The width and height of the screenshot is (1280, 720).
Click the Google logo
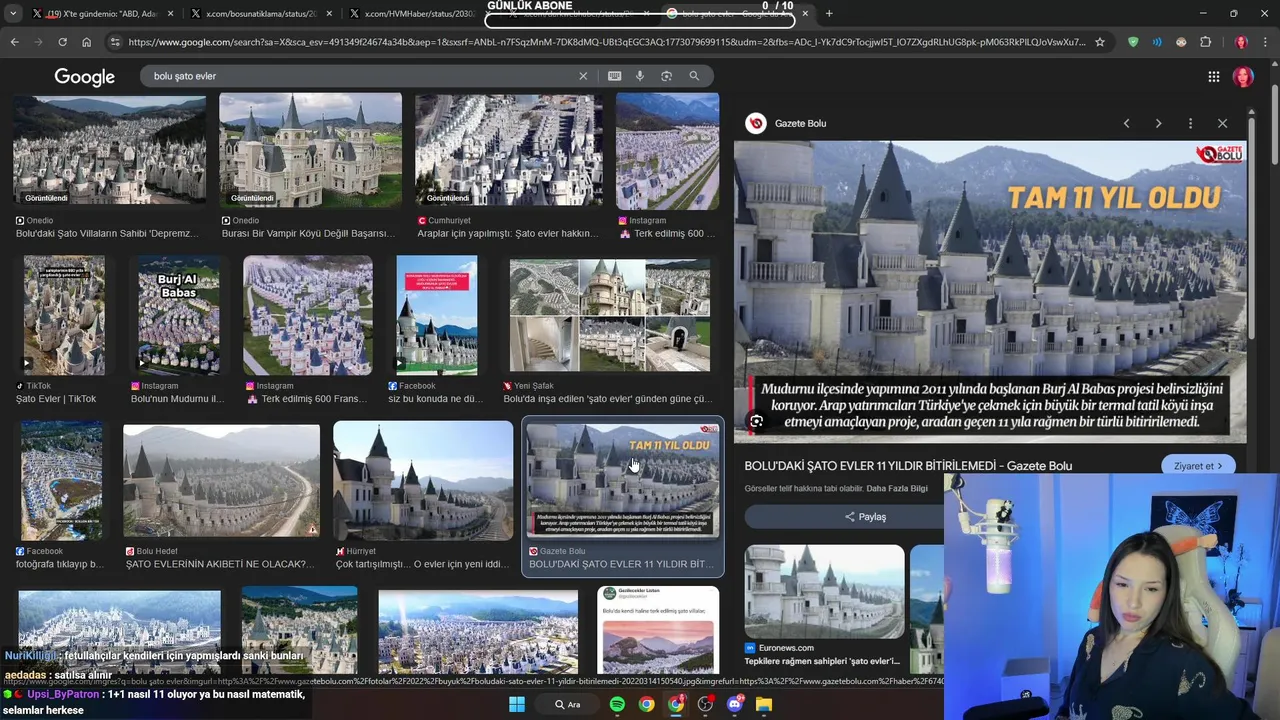click(84, 77)
